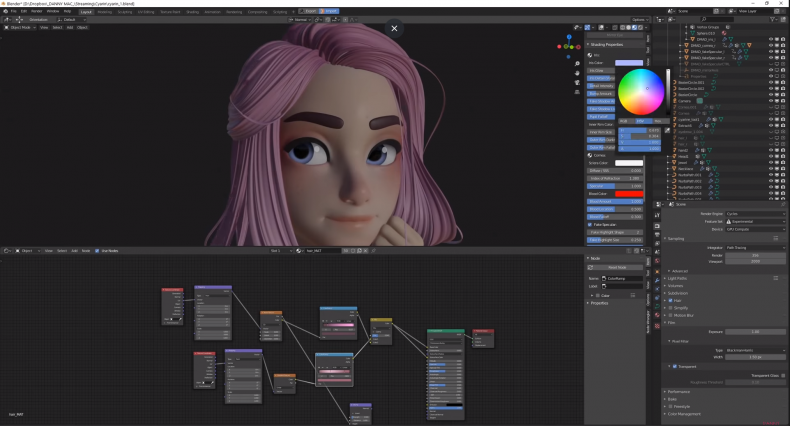Expand the Light Paths panel
The width and height of the screenshot is (790, 426).
tap(676, 278)
